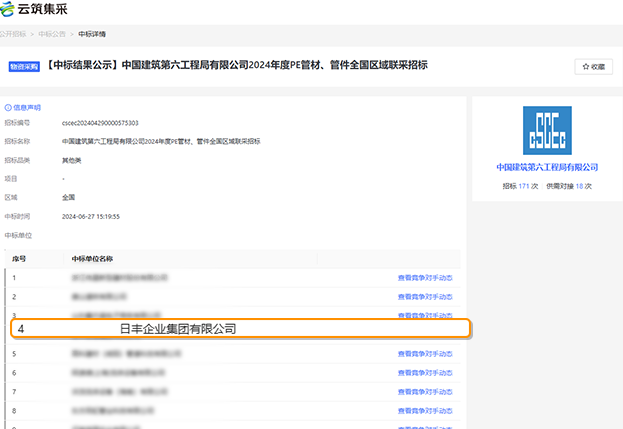Click 查看竞争对手动态 in row 5

point(425,353)
